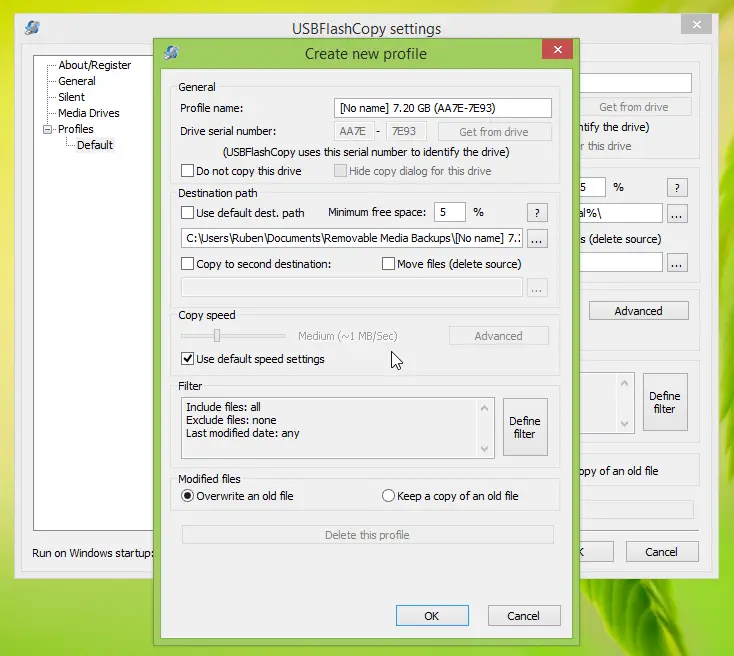The width and height of the screenshot is (734, 656).
Task: Click the app icon in Create new profile title bar
Action: 171,52
